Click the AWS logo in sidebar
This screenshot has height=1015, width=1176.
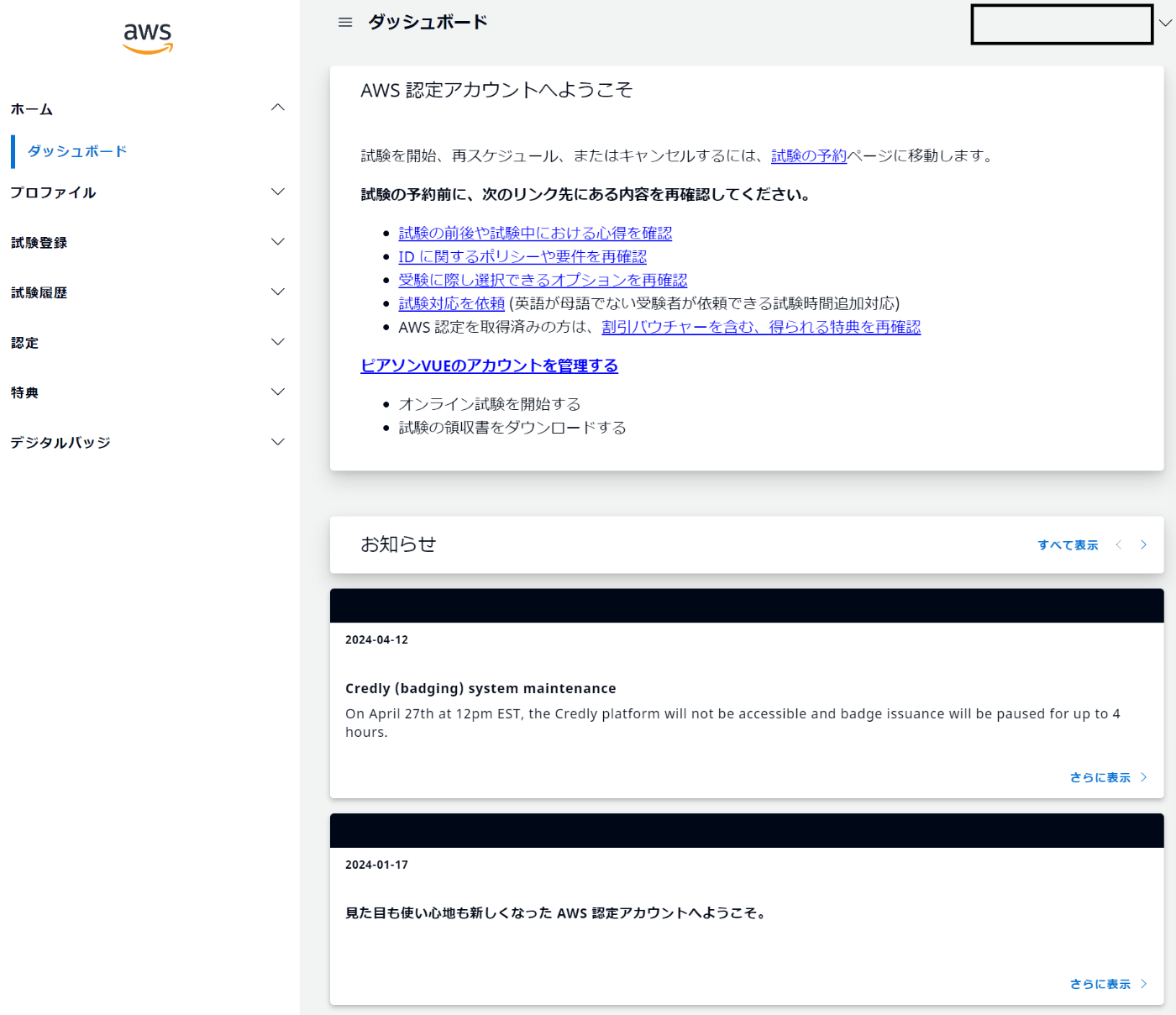(148, 38)
